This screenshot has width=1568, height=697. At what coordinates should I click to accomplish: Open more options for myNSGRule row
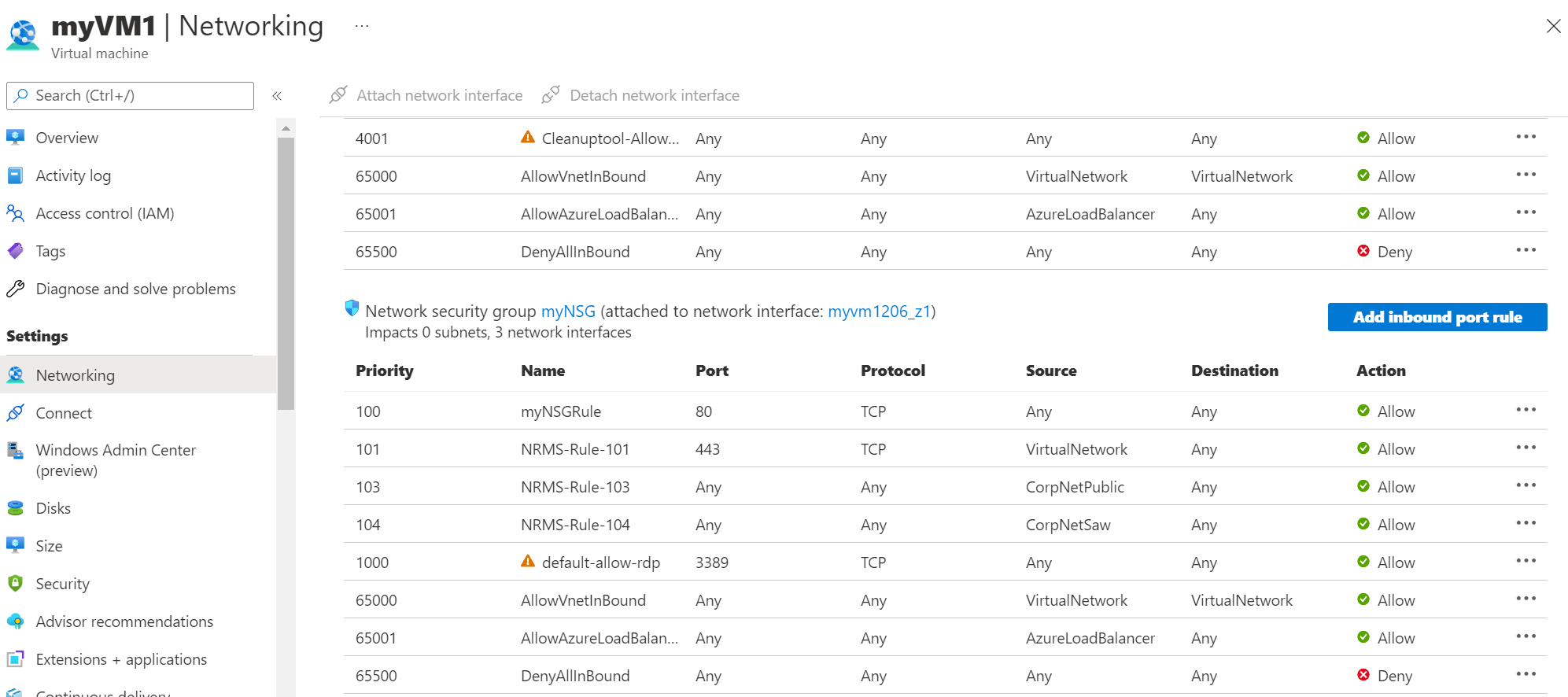[x=1526, y=410]
